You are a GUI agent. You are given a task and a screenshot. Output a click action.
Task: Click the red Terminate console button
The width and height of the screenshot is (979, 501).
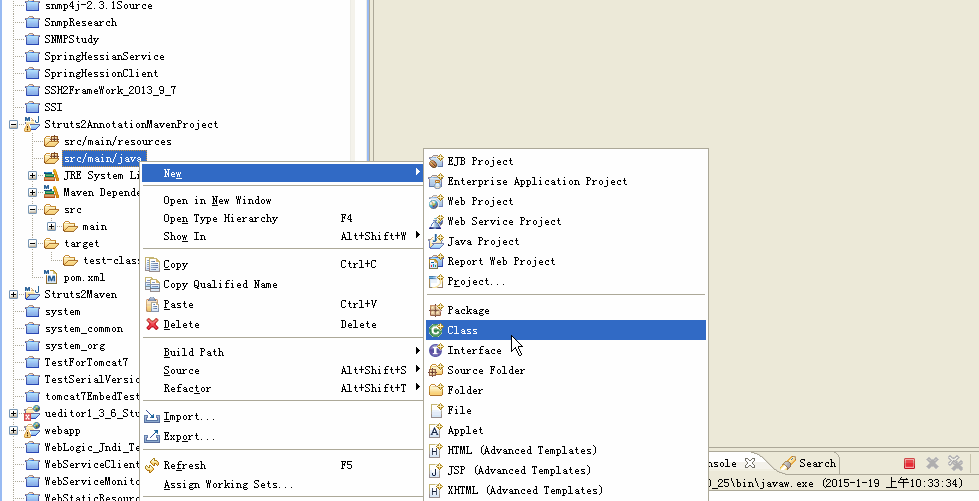(x=909, y=464)
